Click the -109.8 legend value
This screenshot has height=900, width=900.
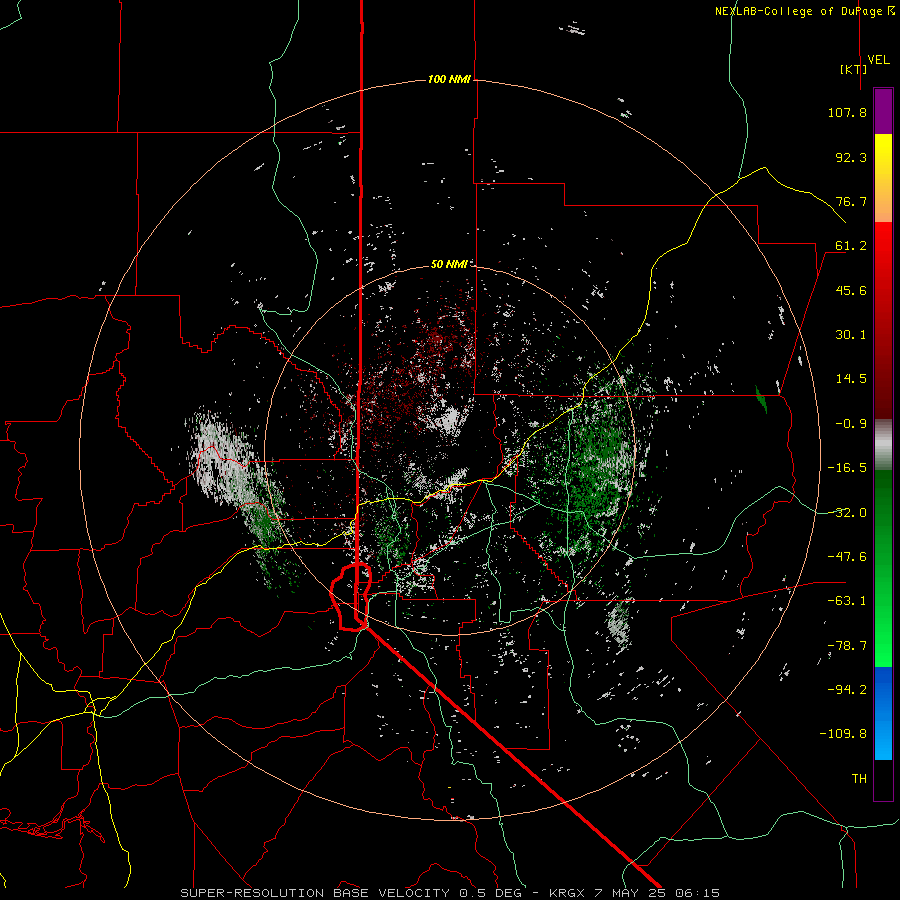click(843, 734)
